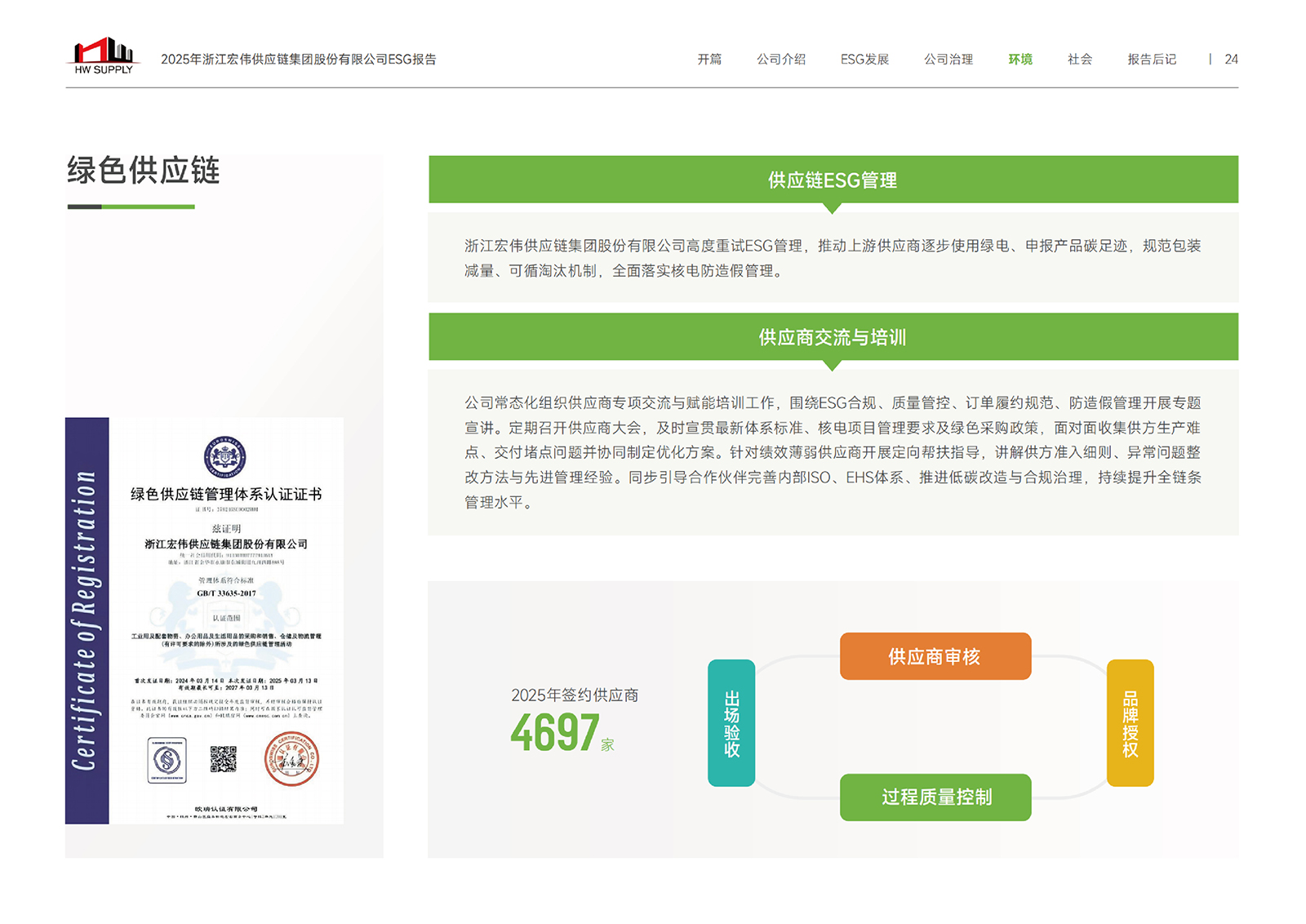Select the orange 供应商审核 box

click(935, 656)
